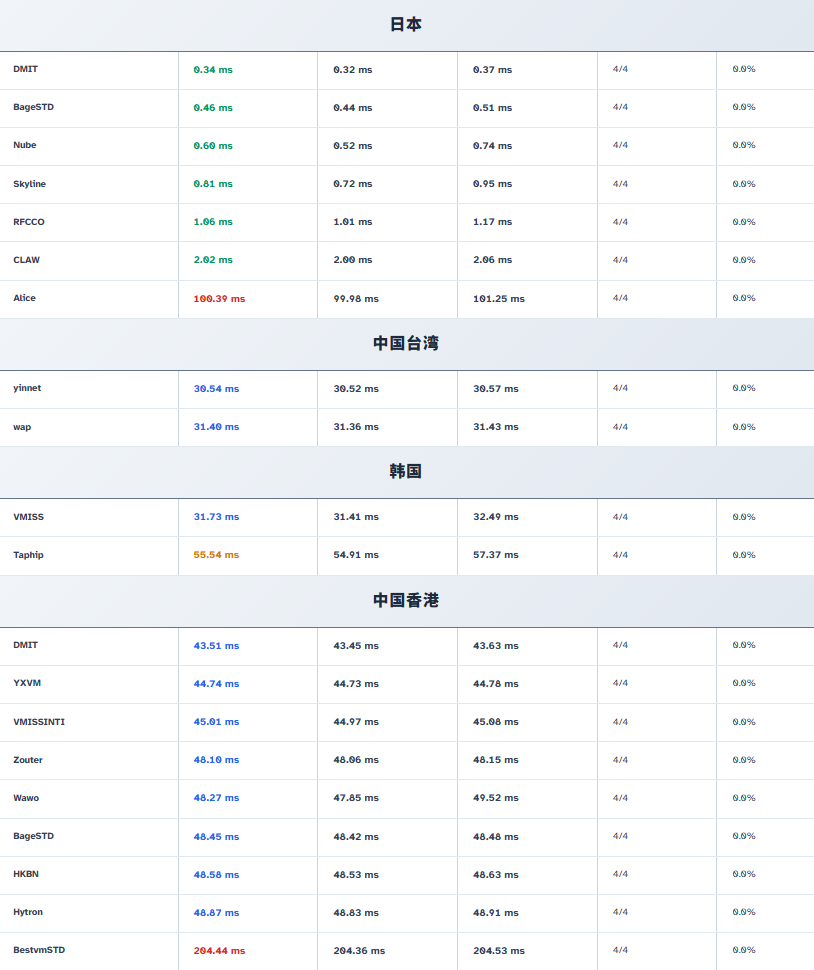Select the HKBN provider name

pos(26,874)
